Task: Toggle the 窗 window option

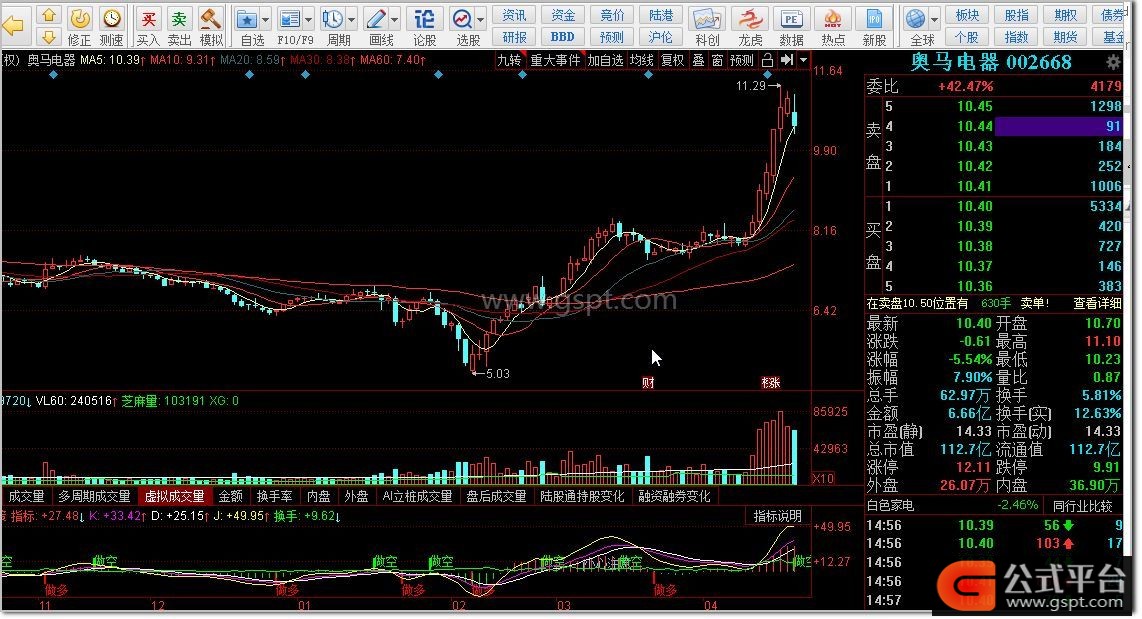Action: [717, 60]
